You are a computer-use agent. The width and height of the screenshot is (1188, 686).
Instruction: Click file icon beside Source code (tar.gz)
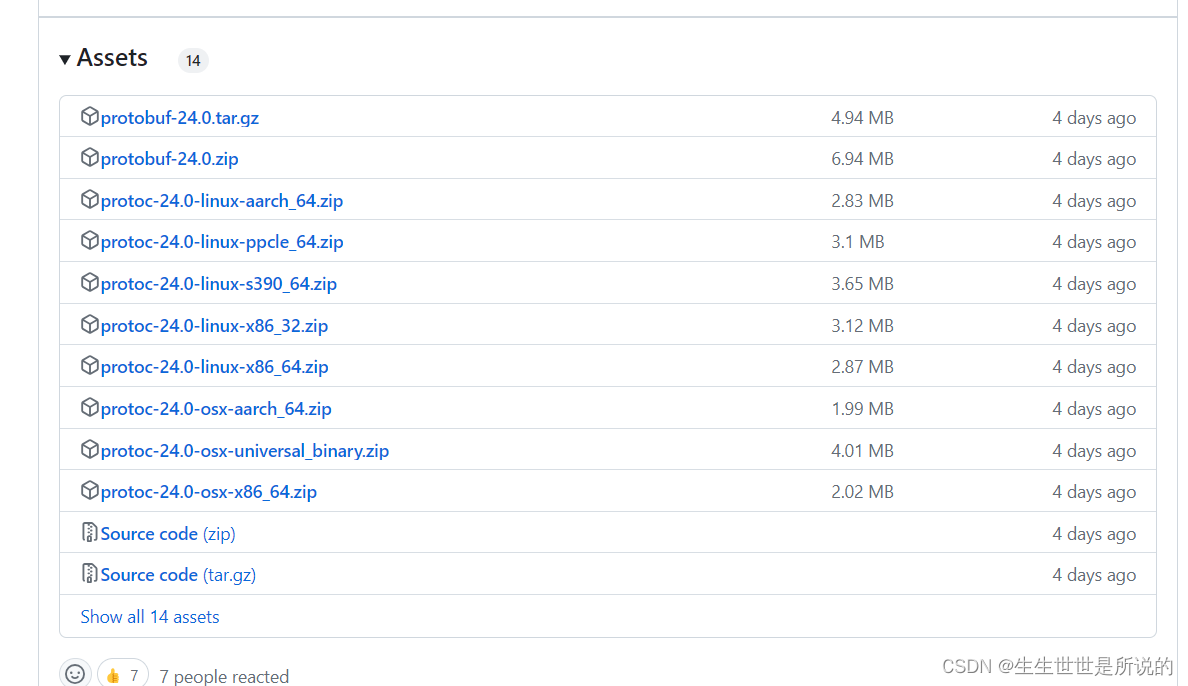(89, 573)
